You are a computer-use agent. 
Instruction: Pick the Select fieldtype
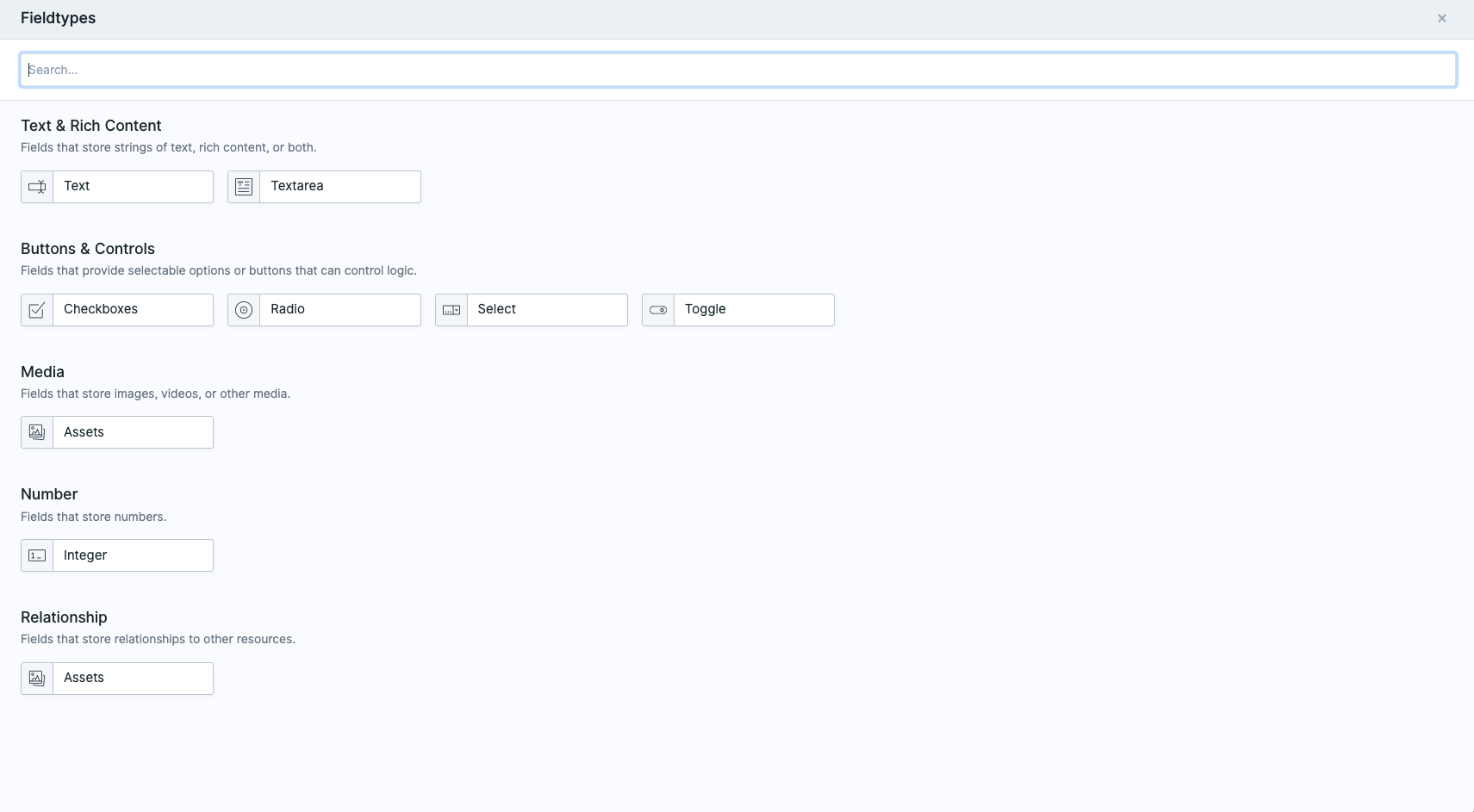pos(532,310)
